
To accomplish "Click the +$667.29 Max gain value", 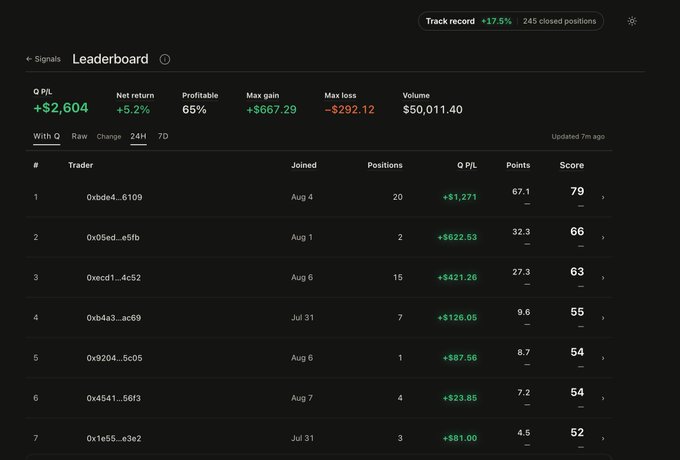I will click(x=271, y=110).
